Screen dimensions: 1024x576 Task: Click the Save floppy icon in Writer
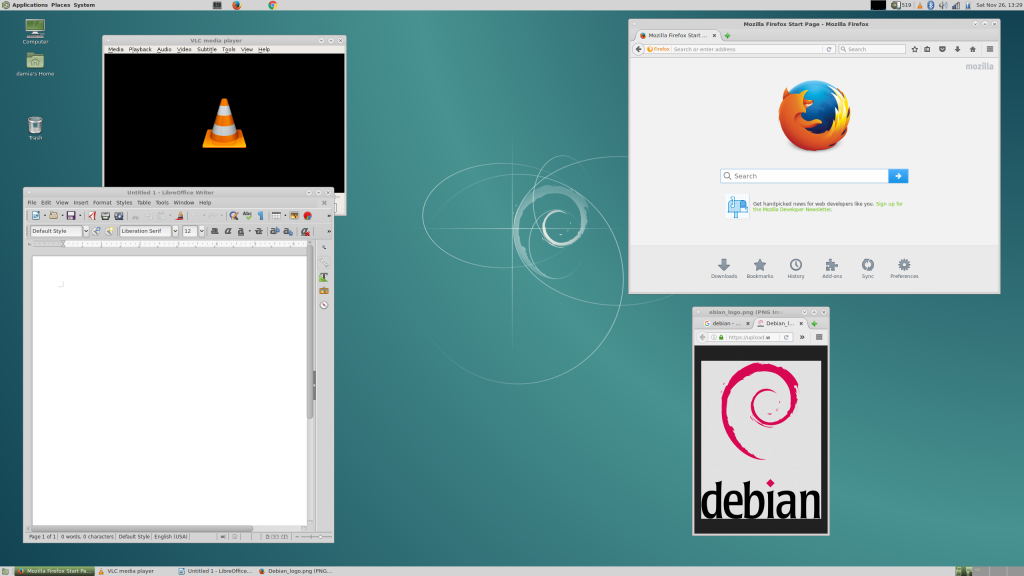(71, 216)
